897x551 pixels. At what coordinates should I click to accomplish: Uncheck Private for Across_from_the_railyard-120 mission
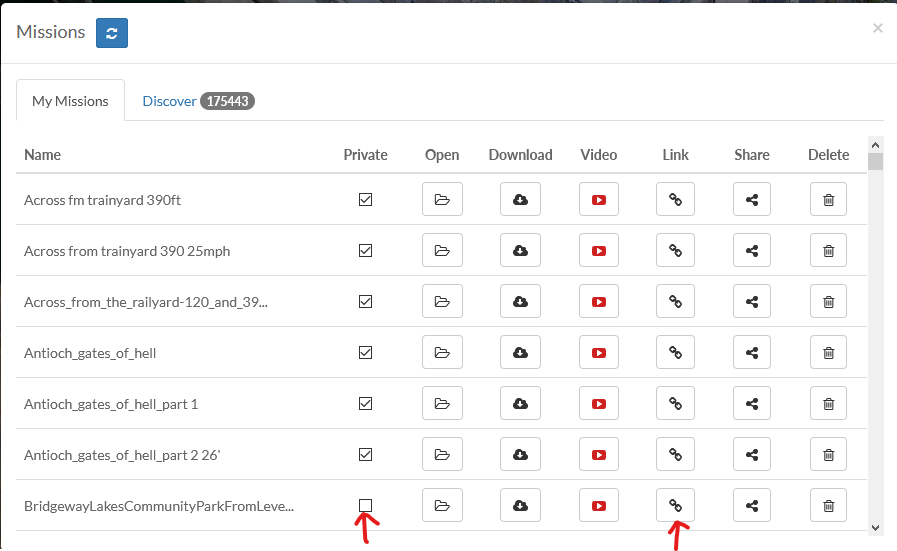pos(365,301)
